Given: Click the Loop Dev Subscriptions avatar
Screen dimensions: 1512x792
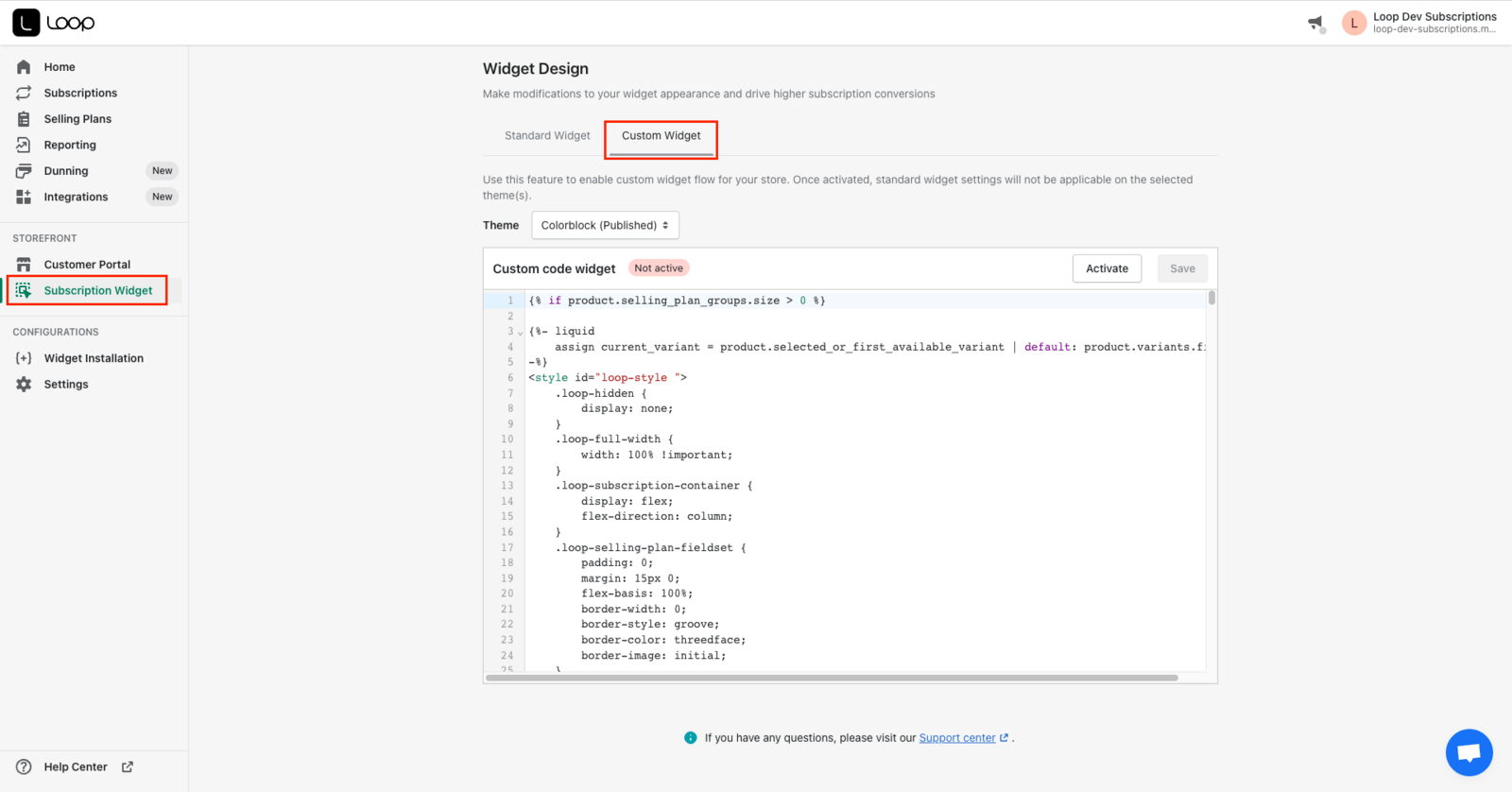Looking at the screenshot, I should click(x=1353, y=23).
